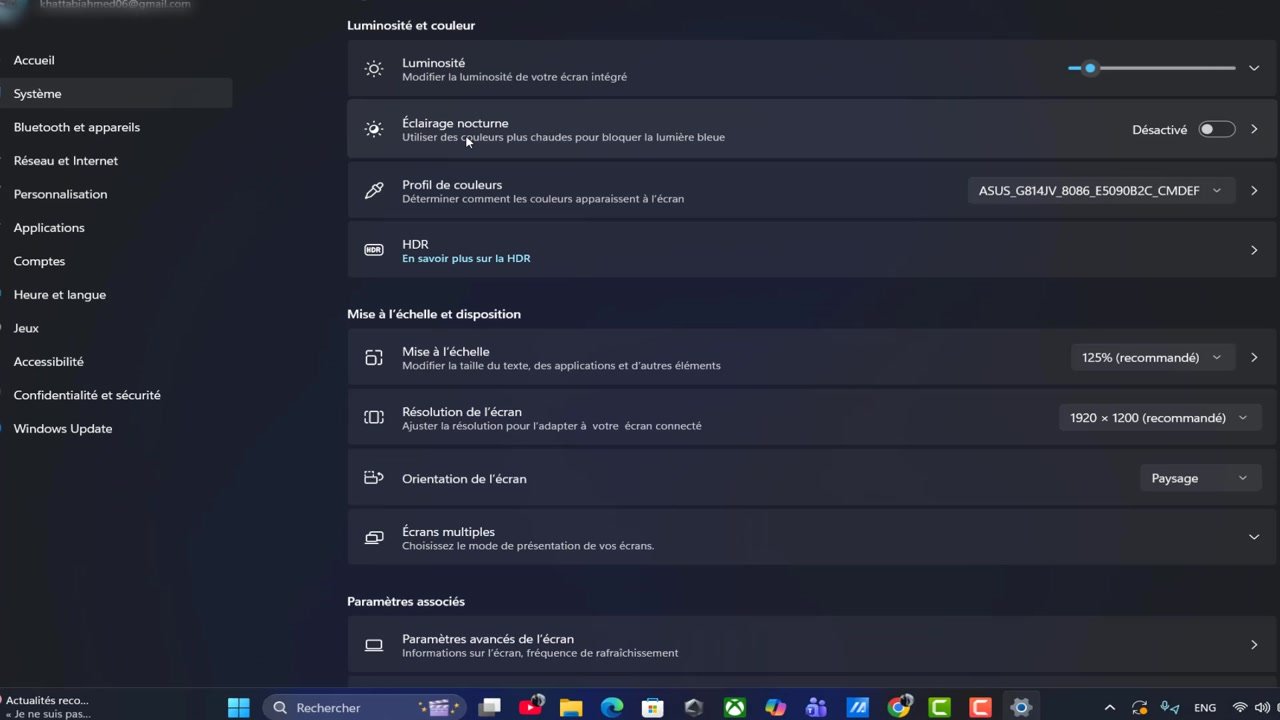Click the HDR badge icon
The image size is (1280, 720).
click(x=374, y=250)
